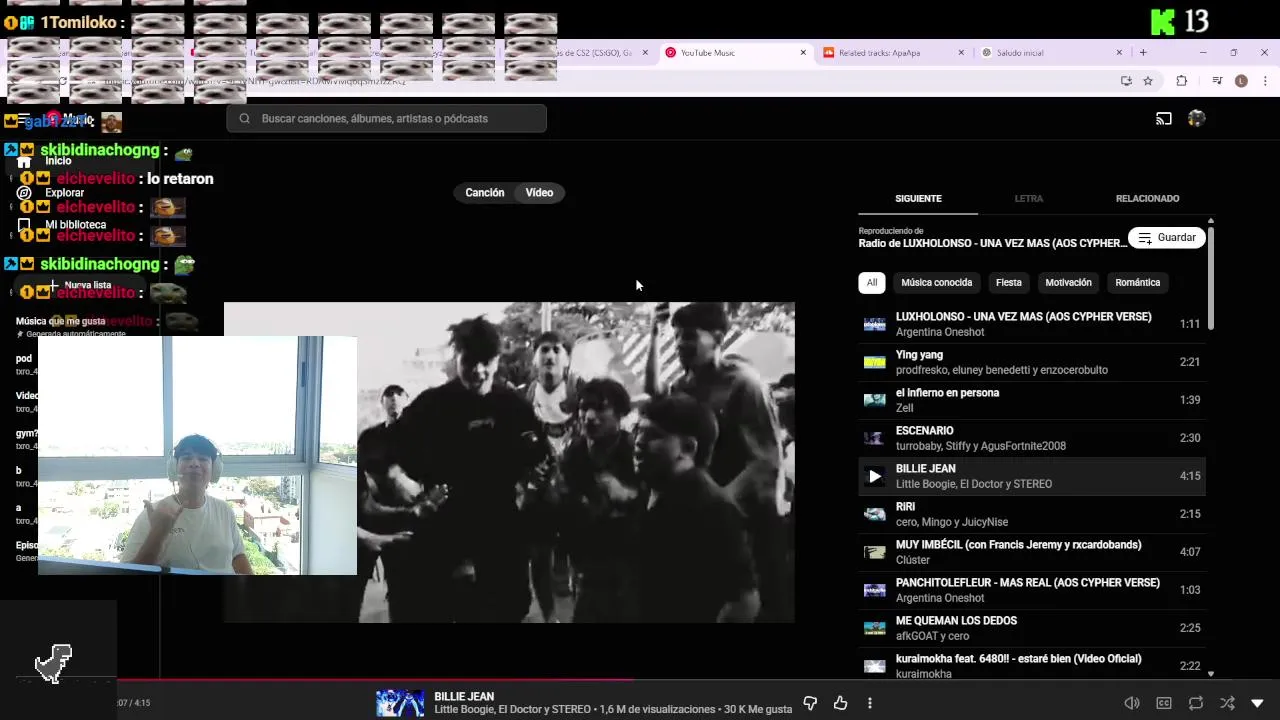1280x720 pixels.
Task: Bookmark this page with the star icon
Action: point(1148,81)
